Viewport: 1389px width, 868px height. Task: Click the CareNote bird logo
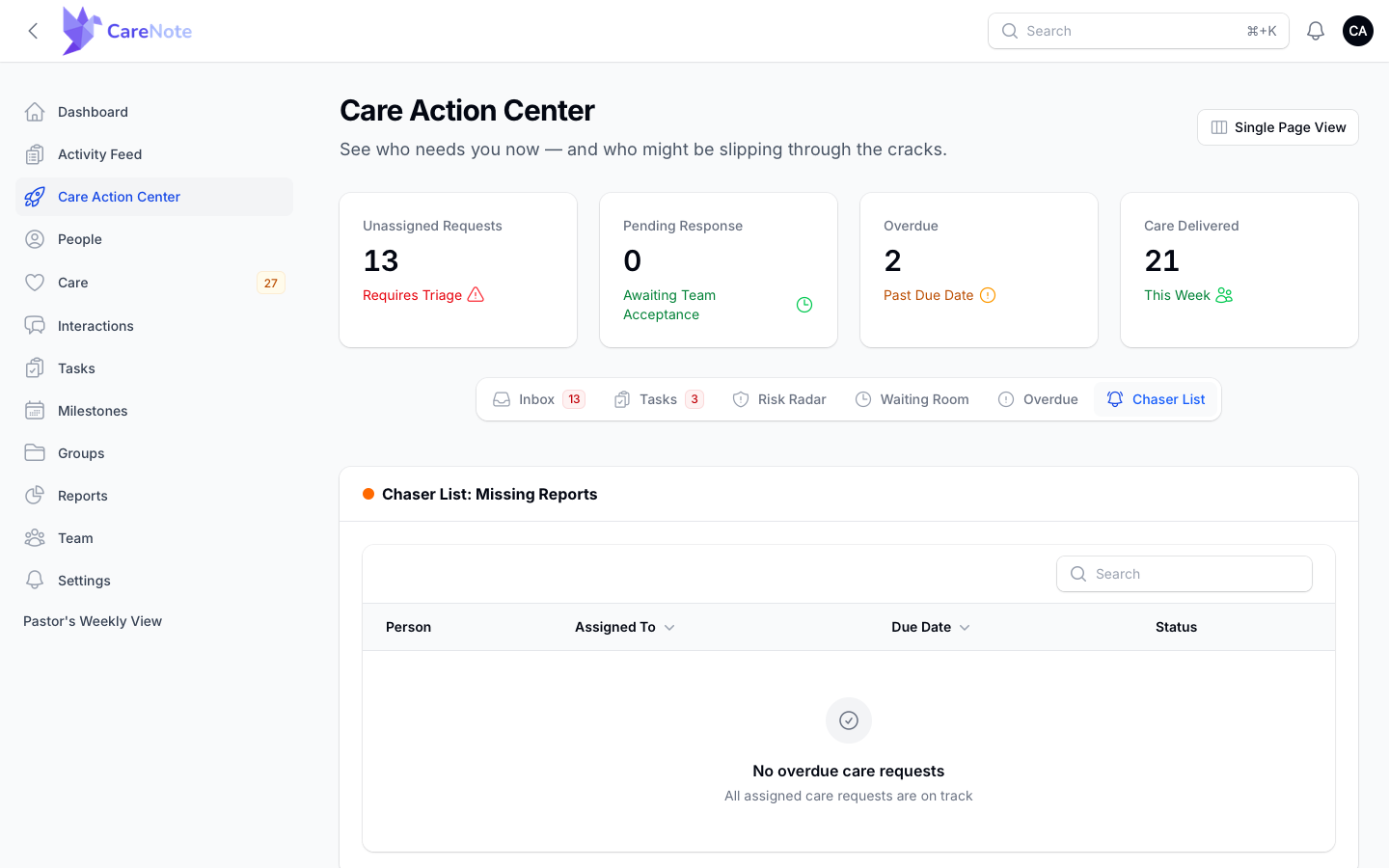tap(82, 31)
